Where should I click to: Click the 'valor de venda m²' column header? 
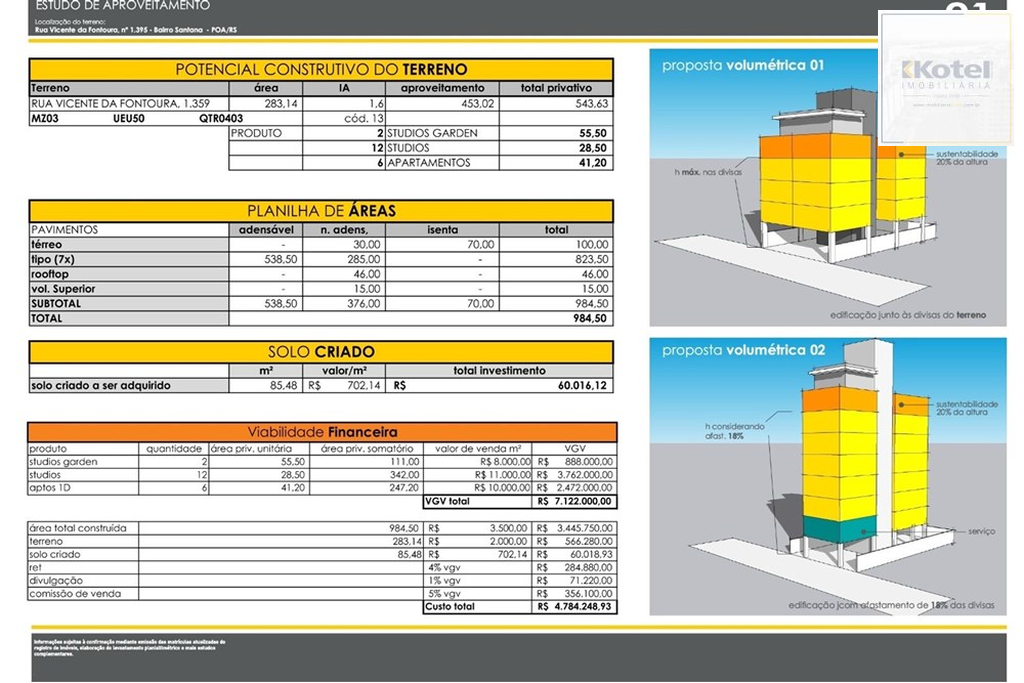(x=478, y=449)
